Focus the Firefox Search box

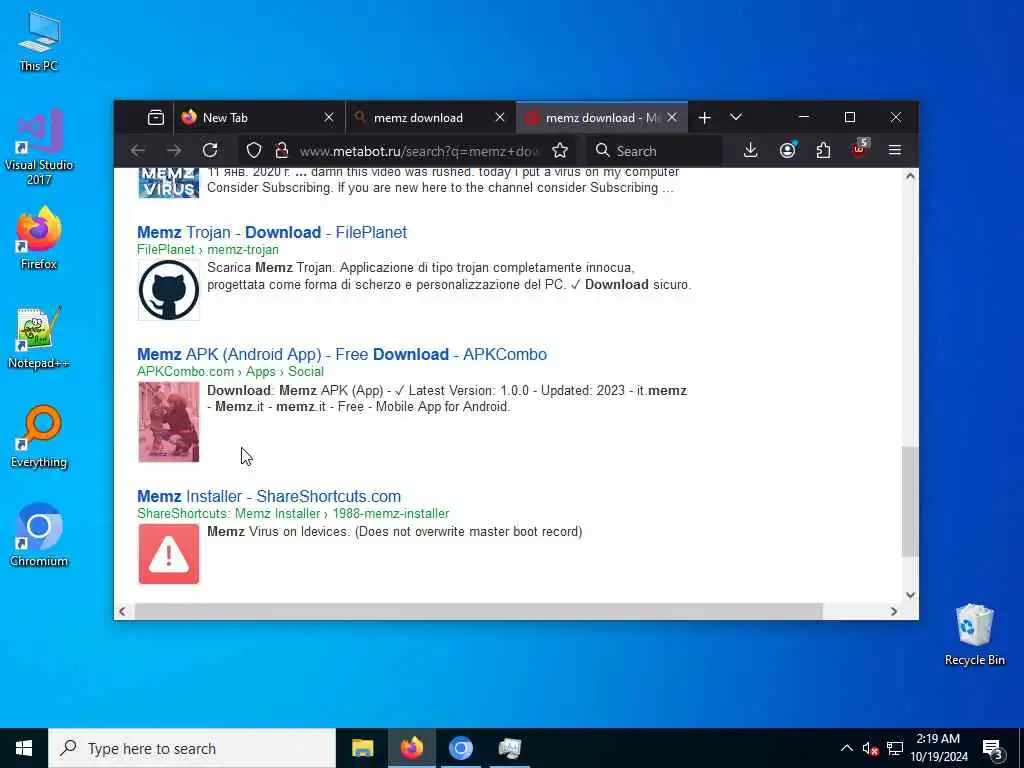pyautogui.click(x=654, y=151)
